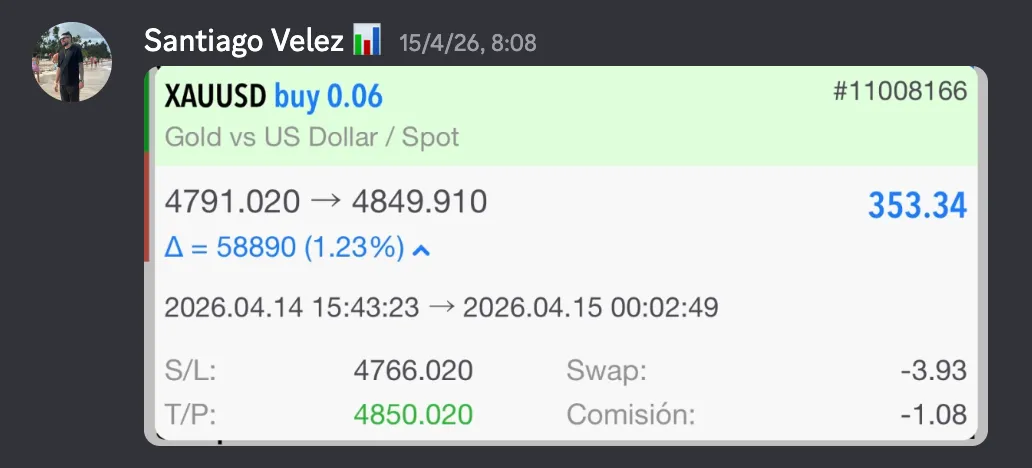Open Santiago Velez's profile avatar
The width and height of the screenshot is (1032, 468).
click(72, 62)
